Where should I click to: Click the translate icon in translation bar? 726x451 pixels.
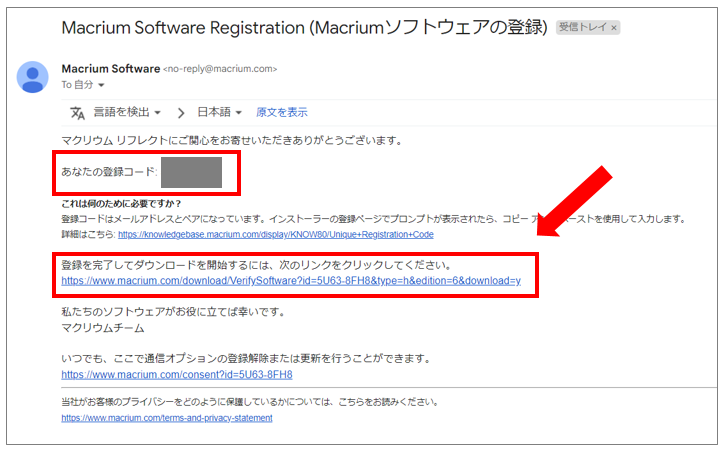point(77,113)
